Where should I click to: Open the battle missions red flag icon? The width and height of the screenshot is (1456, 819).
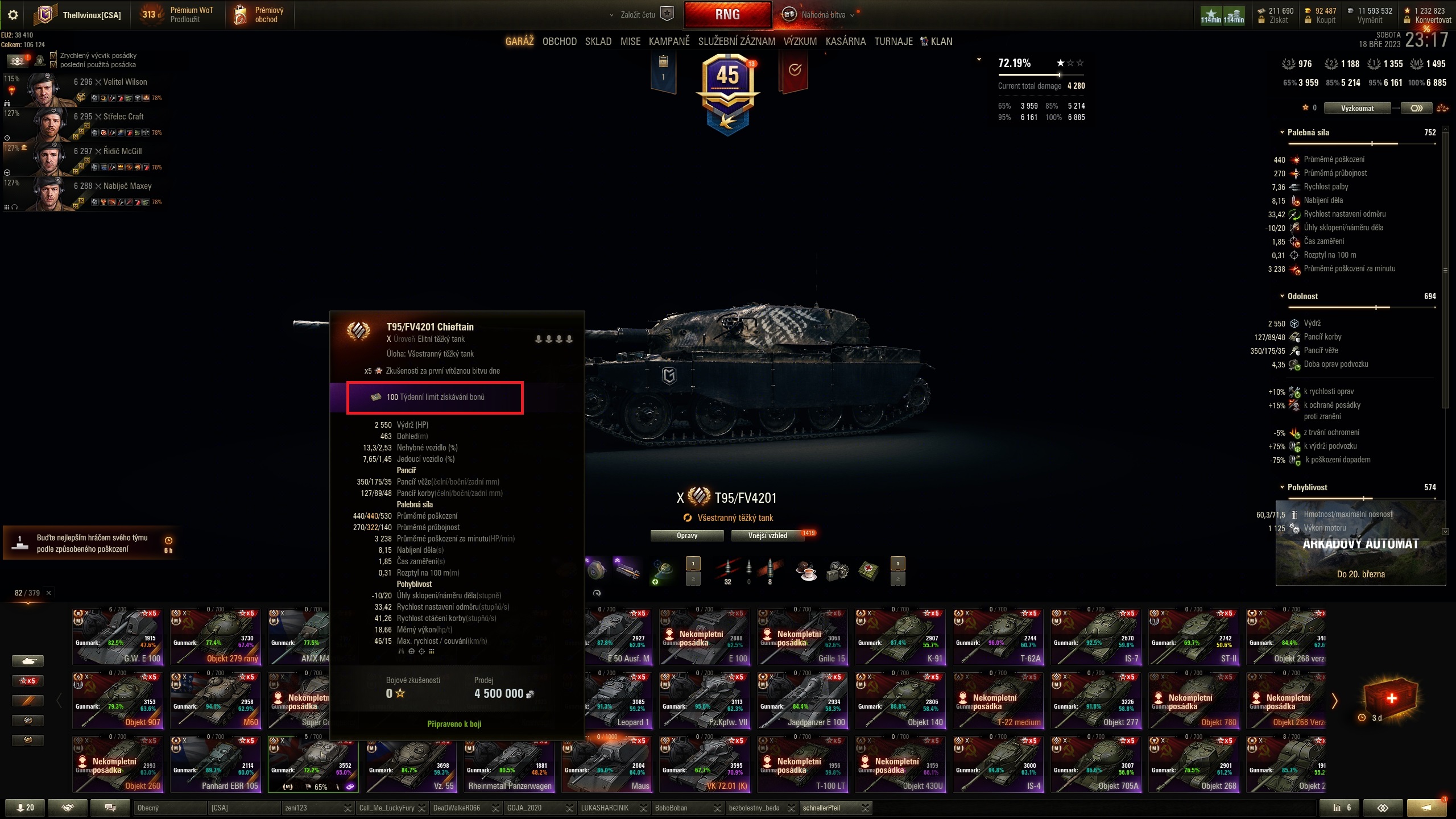[795, 71]
